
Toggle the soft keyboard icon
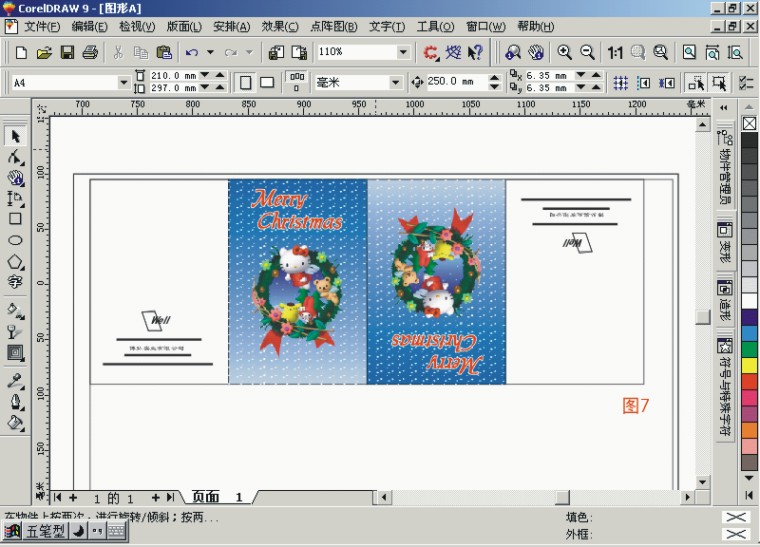116,531
